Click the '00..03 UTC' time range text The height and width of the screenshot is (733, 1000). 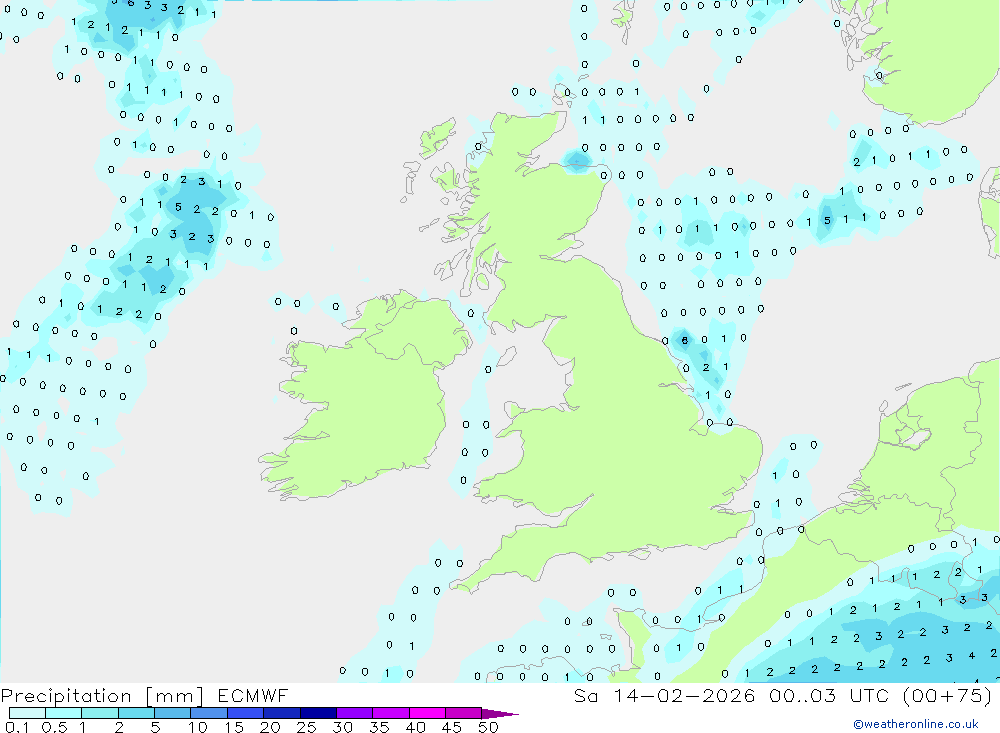click(828, 695)
